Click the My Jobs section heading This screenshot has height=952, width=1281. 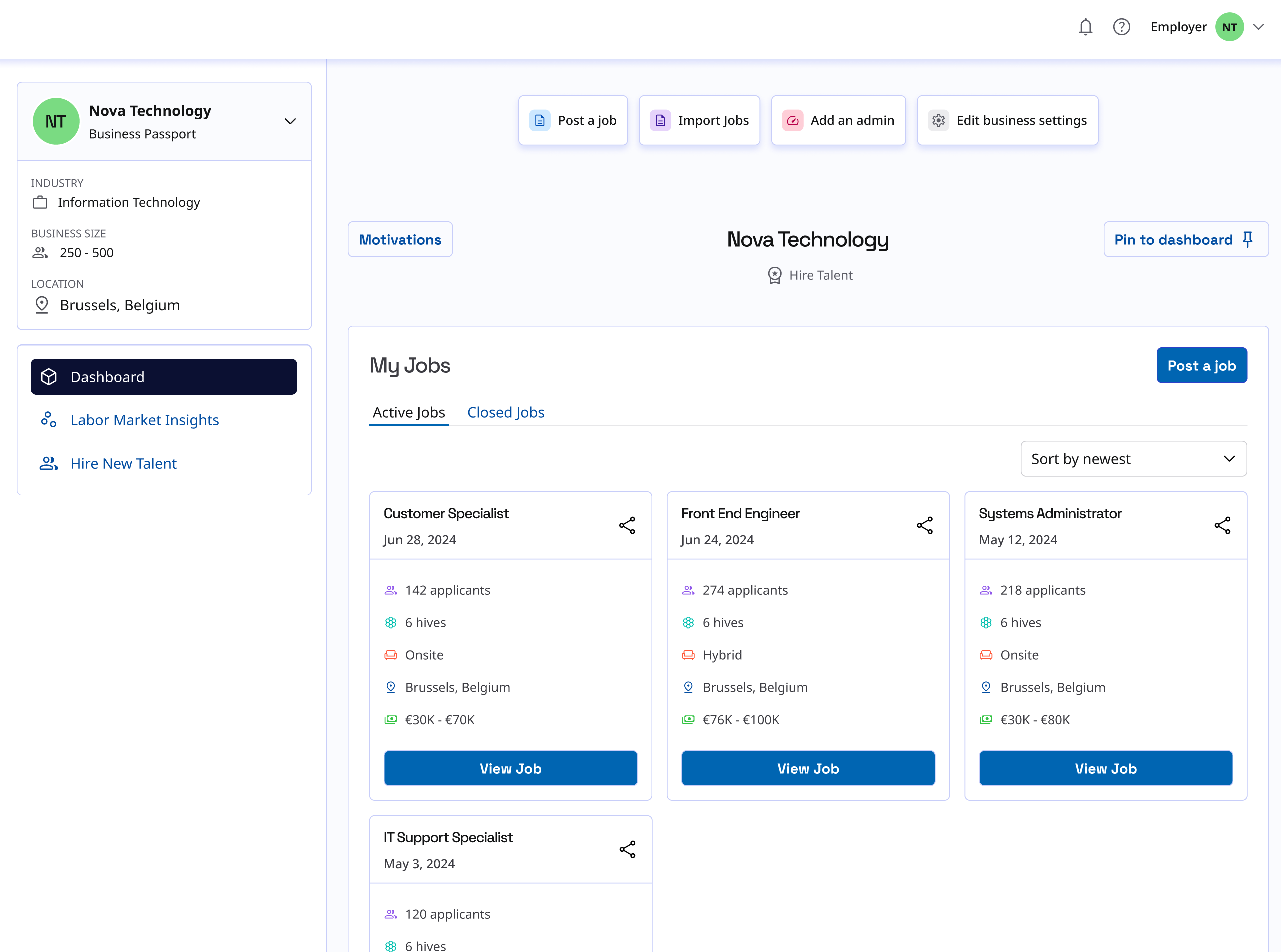pyautogui.click(x=410, y=365)
